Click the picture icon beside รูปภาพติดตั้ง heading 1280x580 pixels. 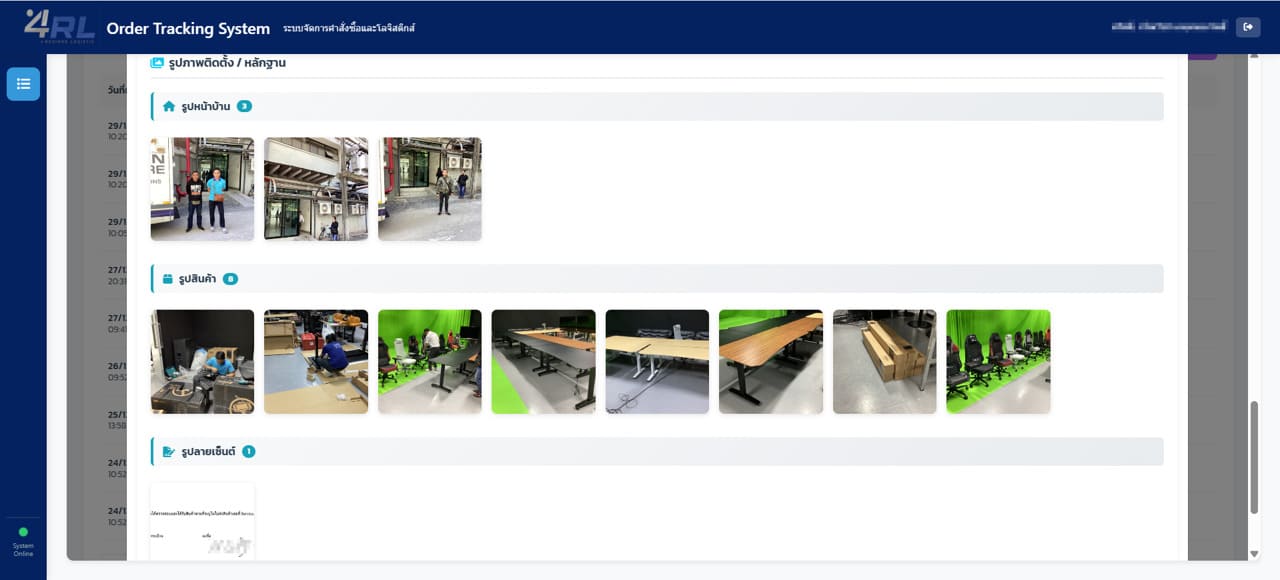pyautogui.click(x=157, y=63)
